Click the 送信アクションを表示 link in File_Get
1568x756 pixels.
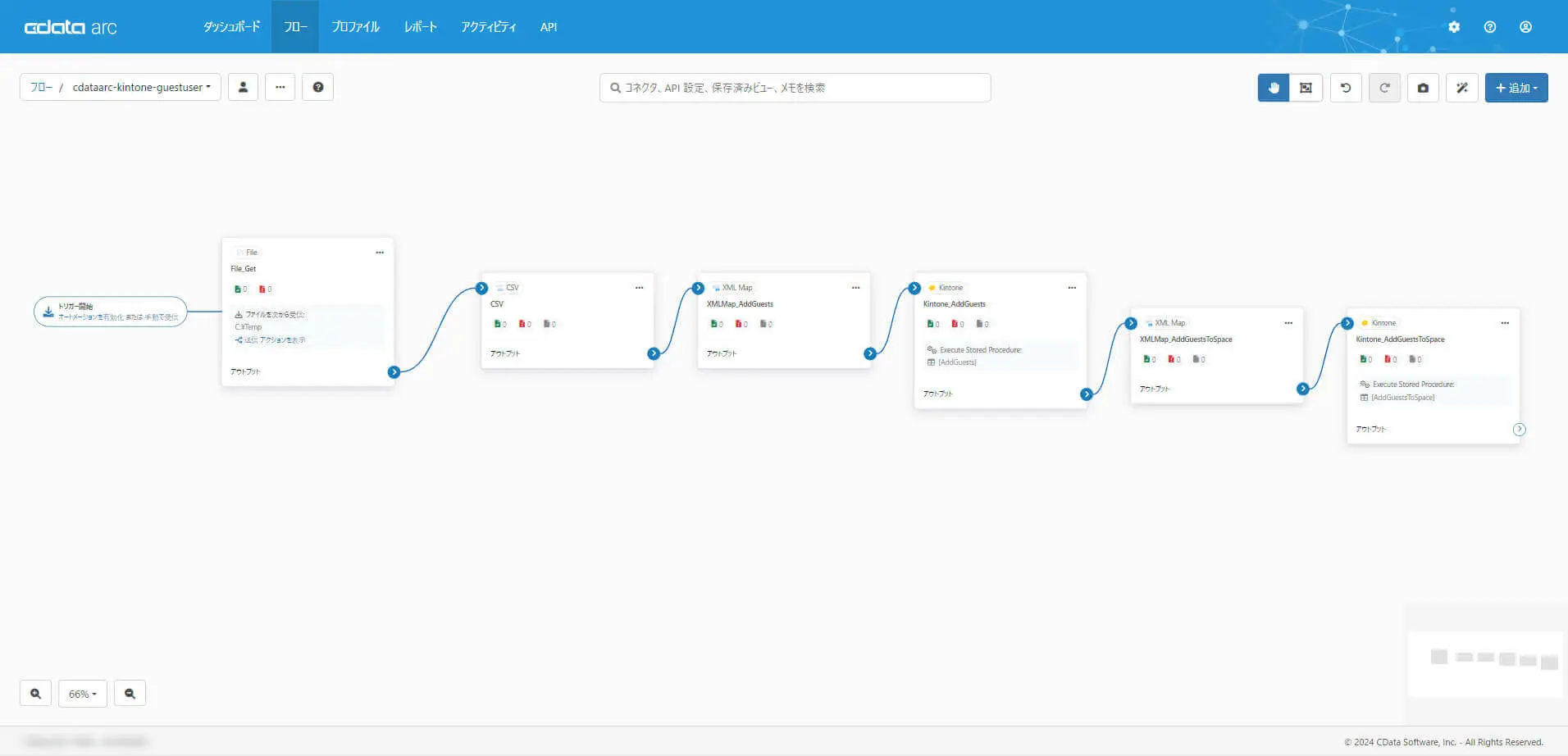coord(271,340)
